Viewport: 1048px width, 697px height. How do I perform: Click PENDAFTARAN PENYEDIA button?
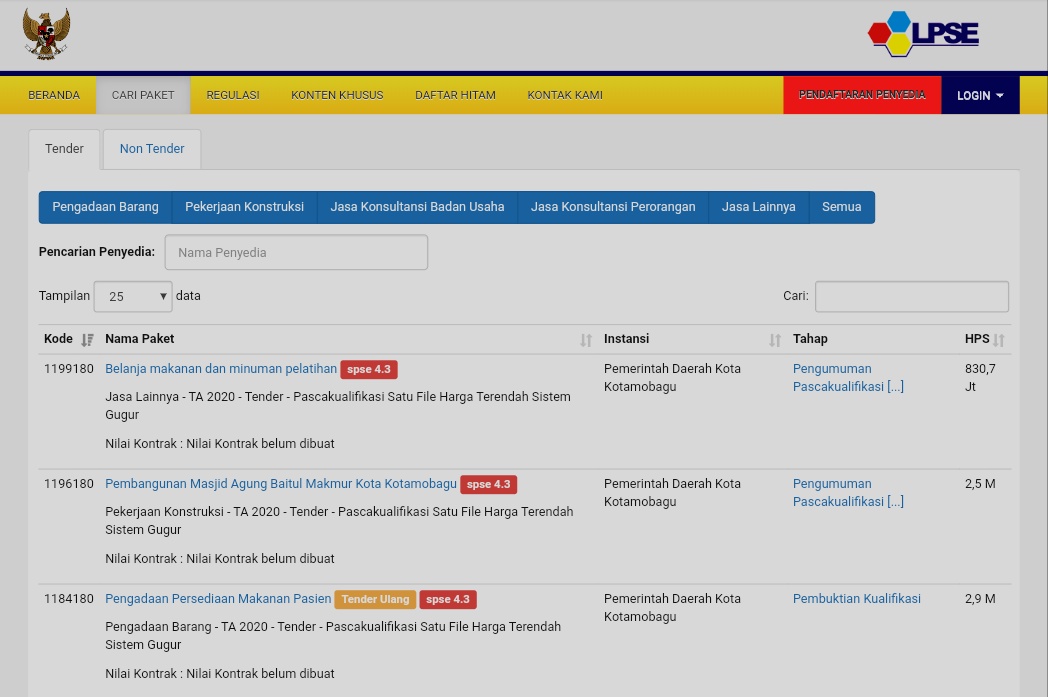(x=862, y=95)
